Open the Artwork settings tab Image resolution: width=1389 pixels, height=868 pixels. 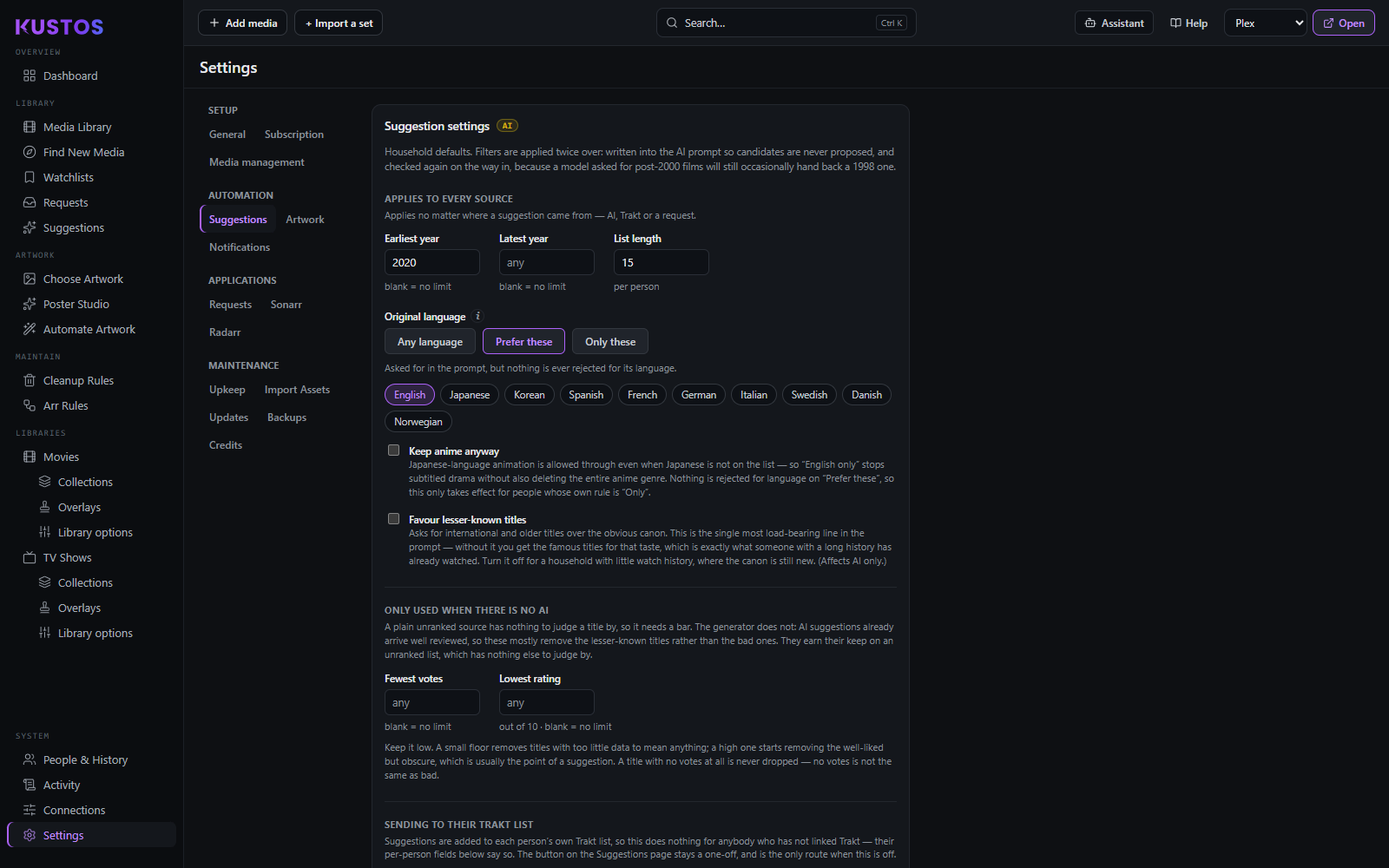pyautogui.click(x=305, y=220)
